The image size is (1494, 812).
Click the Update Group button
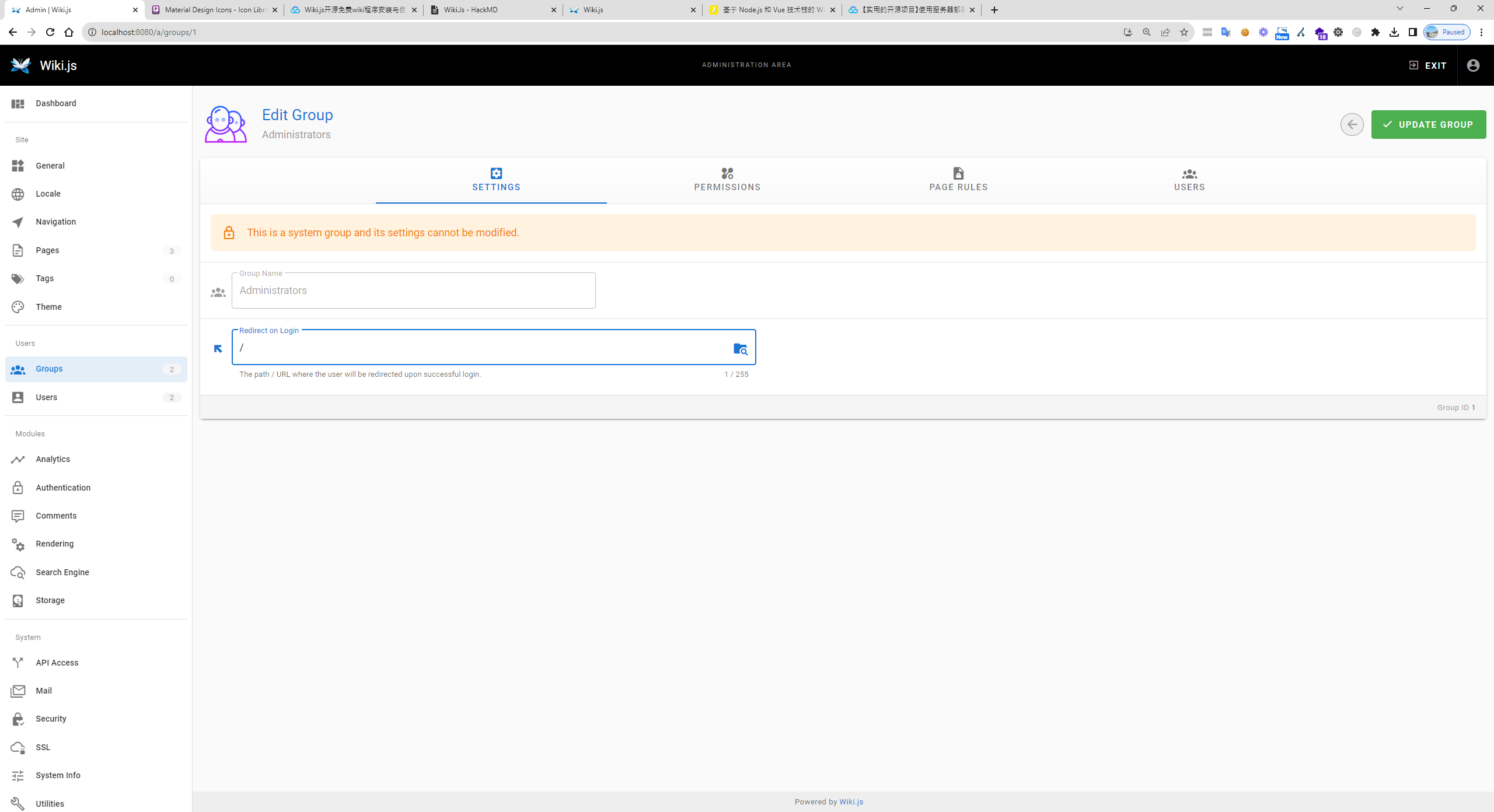(x=1428, y=124)
